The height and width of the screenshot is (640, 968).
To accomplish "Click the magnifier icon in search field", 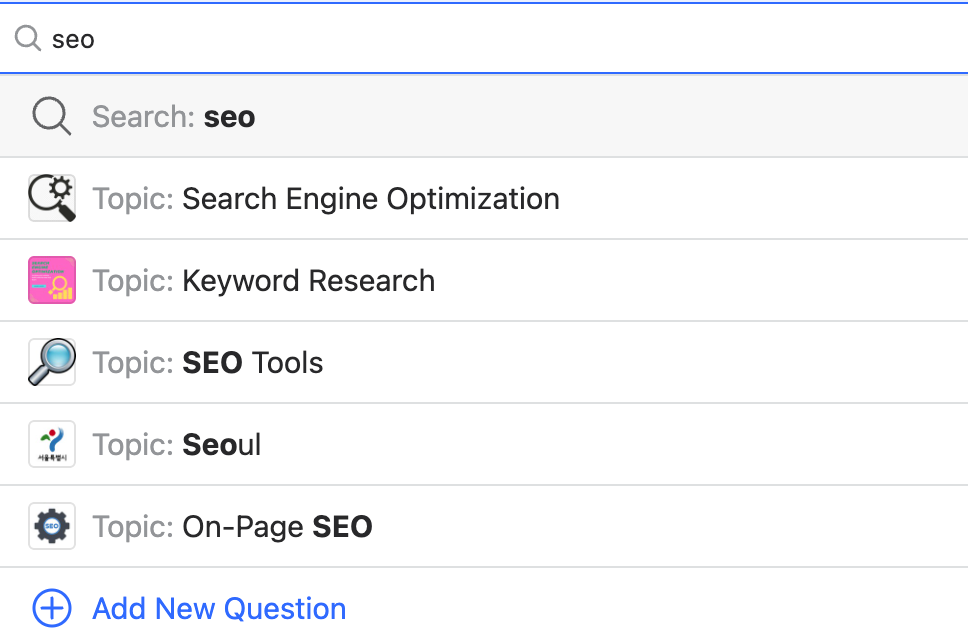I will pos(28,38).
